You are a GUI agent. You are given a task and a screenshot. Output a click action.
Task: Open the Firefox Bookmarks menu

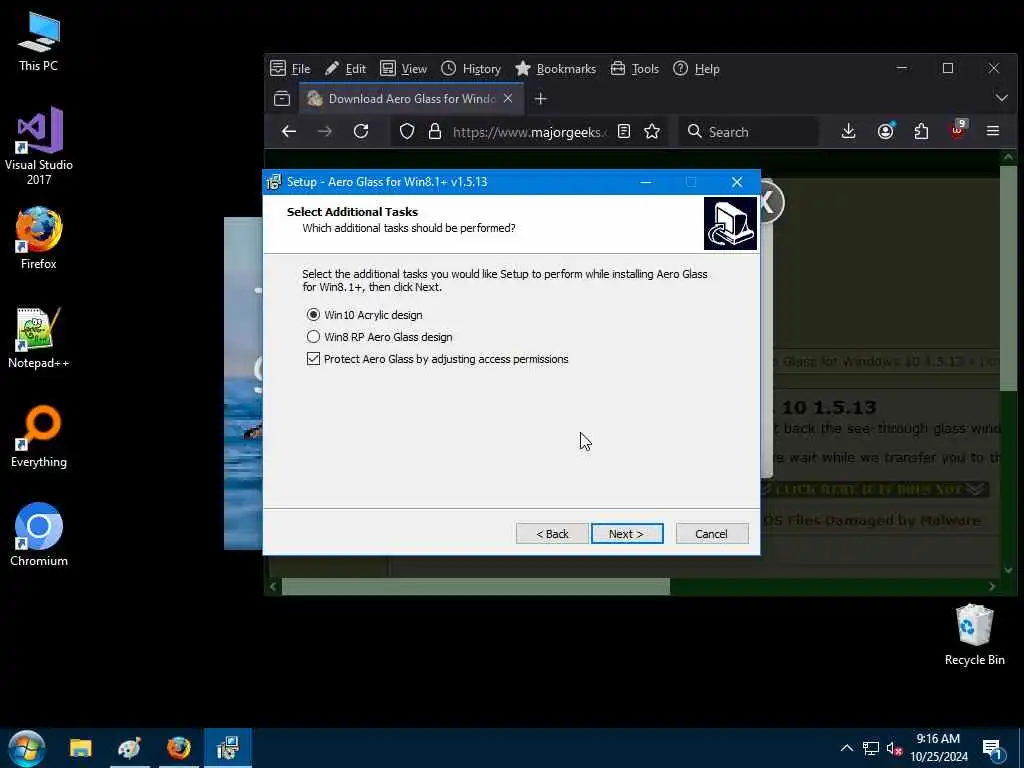(x=556, y=69)
